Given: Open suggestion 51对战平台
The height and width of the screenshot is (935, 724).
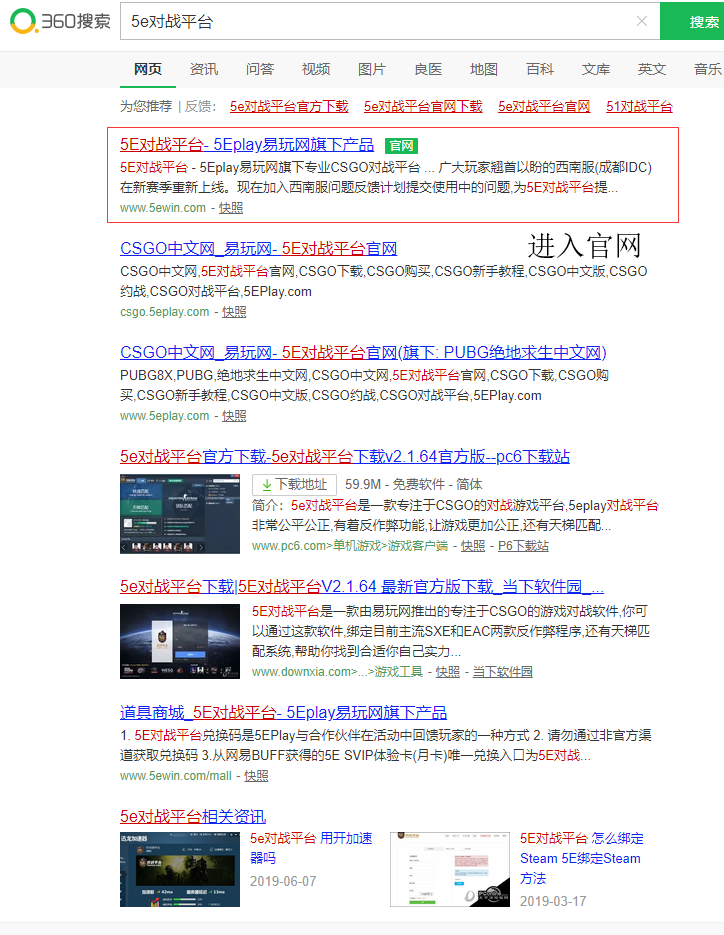Looking at the screenshot, I should click(x=639, y=106).
